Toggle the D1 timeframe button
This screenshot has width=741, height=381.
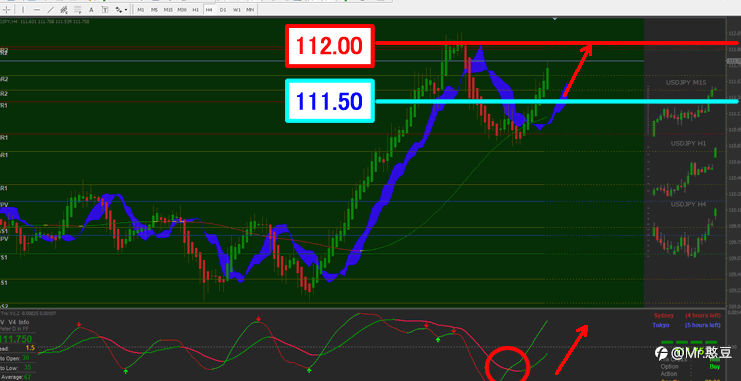tap(223, 9)
